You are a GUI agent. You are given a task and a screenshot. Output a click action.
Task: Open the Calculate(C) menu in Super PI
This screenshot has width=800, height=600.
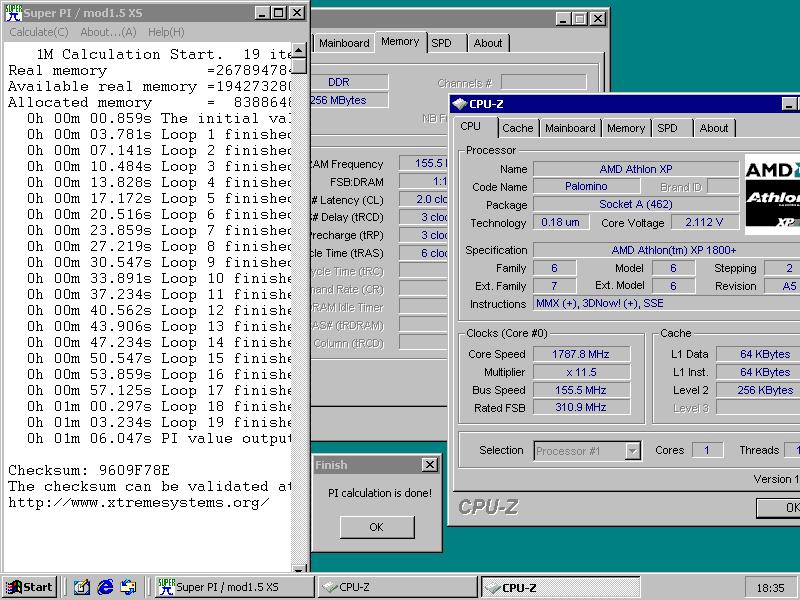pyautogui.click(x=39, y=32)
